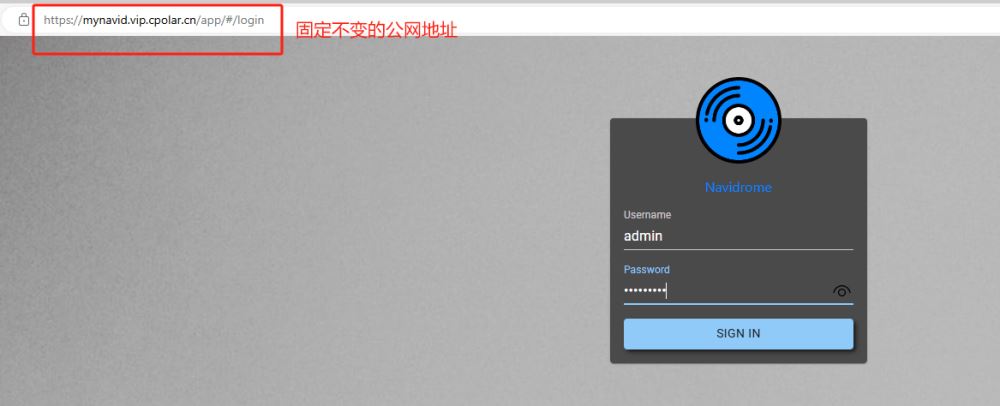
Task: Click the Password label
Action: 647,270
